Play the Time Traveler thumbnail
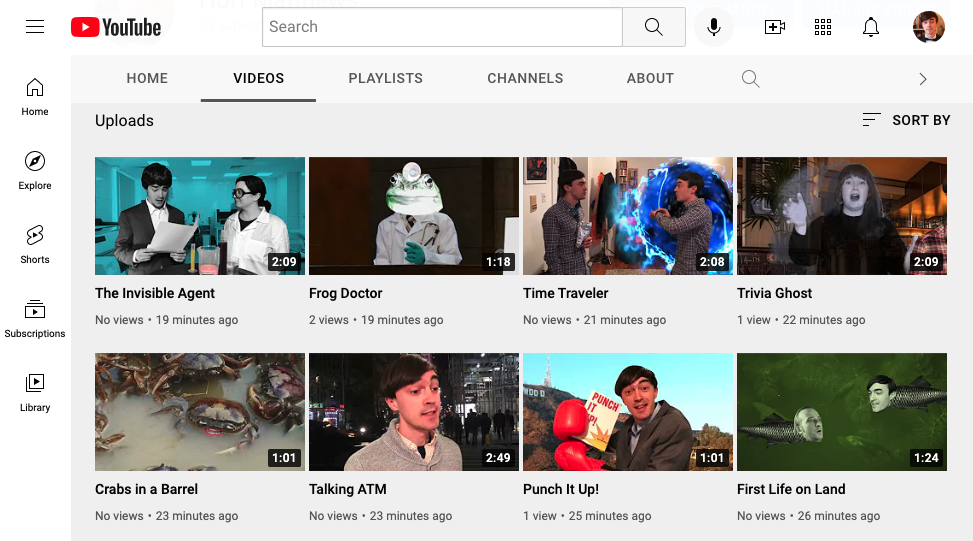This screenshot has width=973, height=541. 628,215
